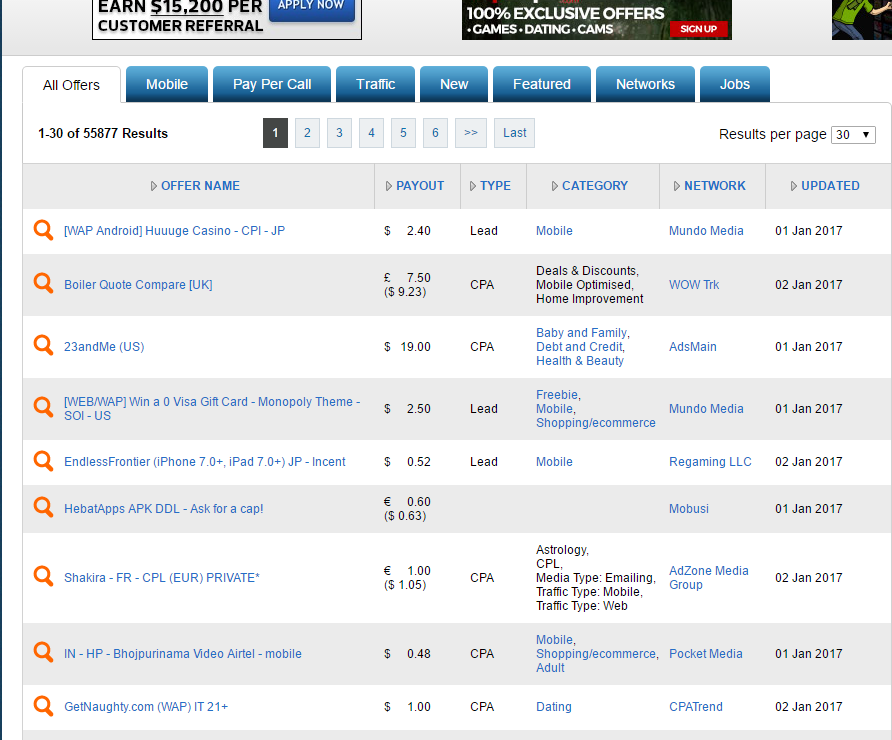Click magnifier icon for Monopoly Theme gift card offer

tap(43, 408)
